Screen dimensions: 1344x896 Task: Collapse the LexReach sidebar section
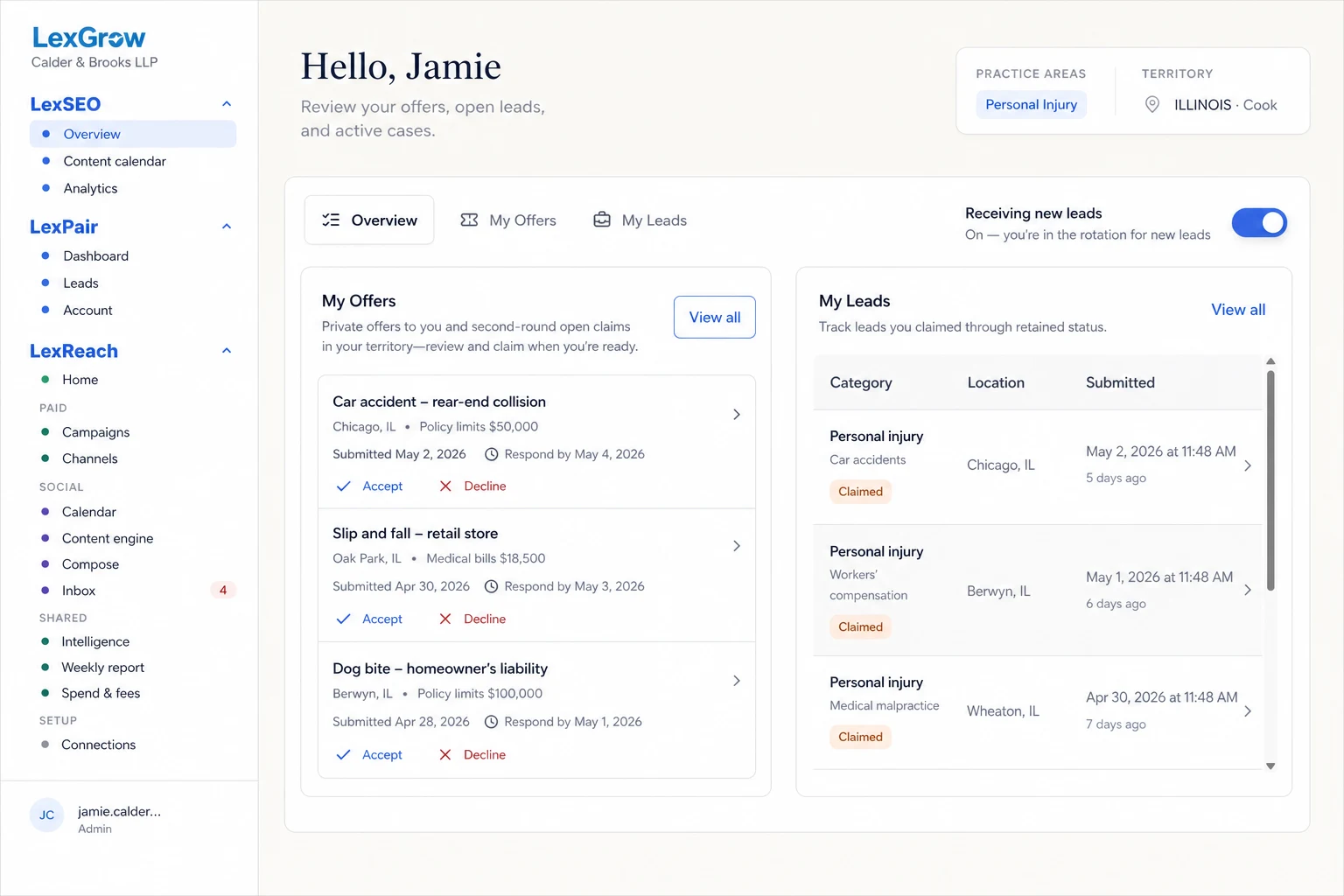point(227,351)
